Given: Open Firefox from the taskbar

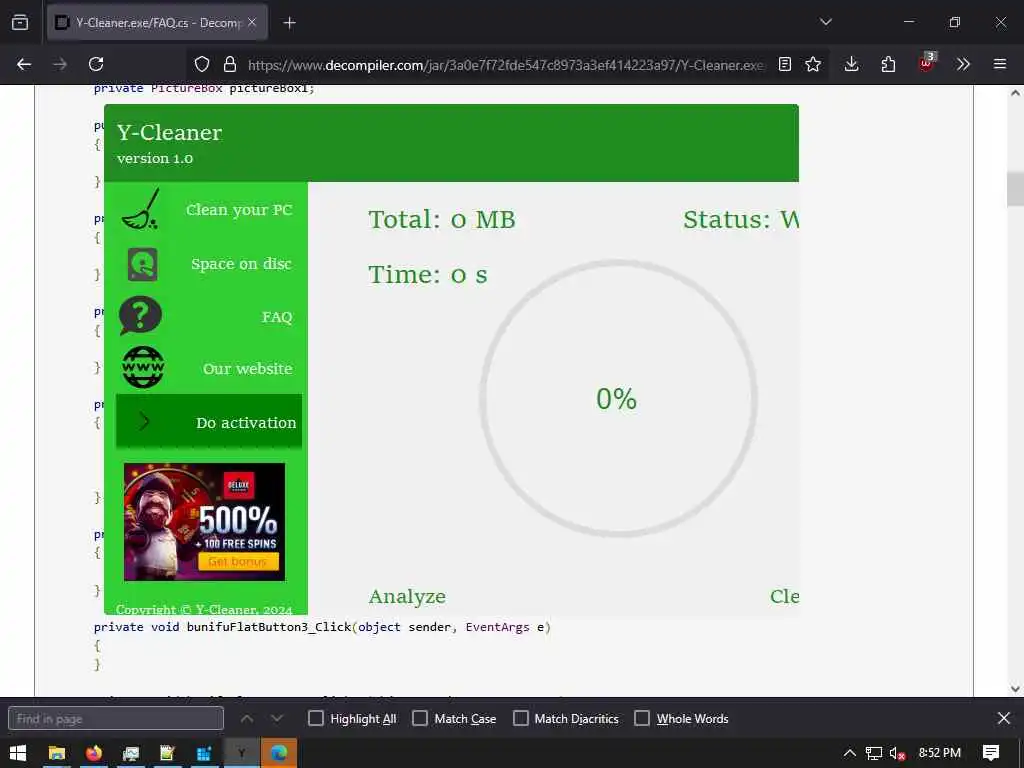Looking at the screenshot, I should [x=94, y=753].
